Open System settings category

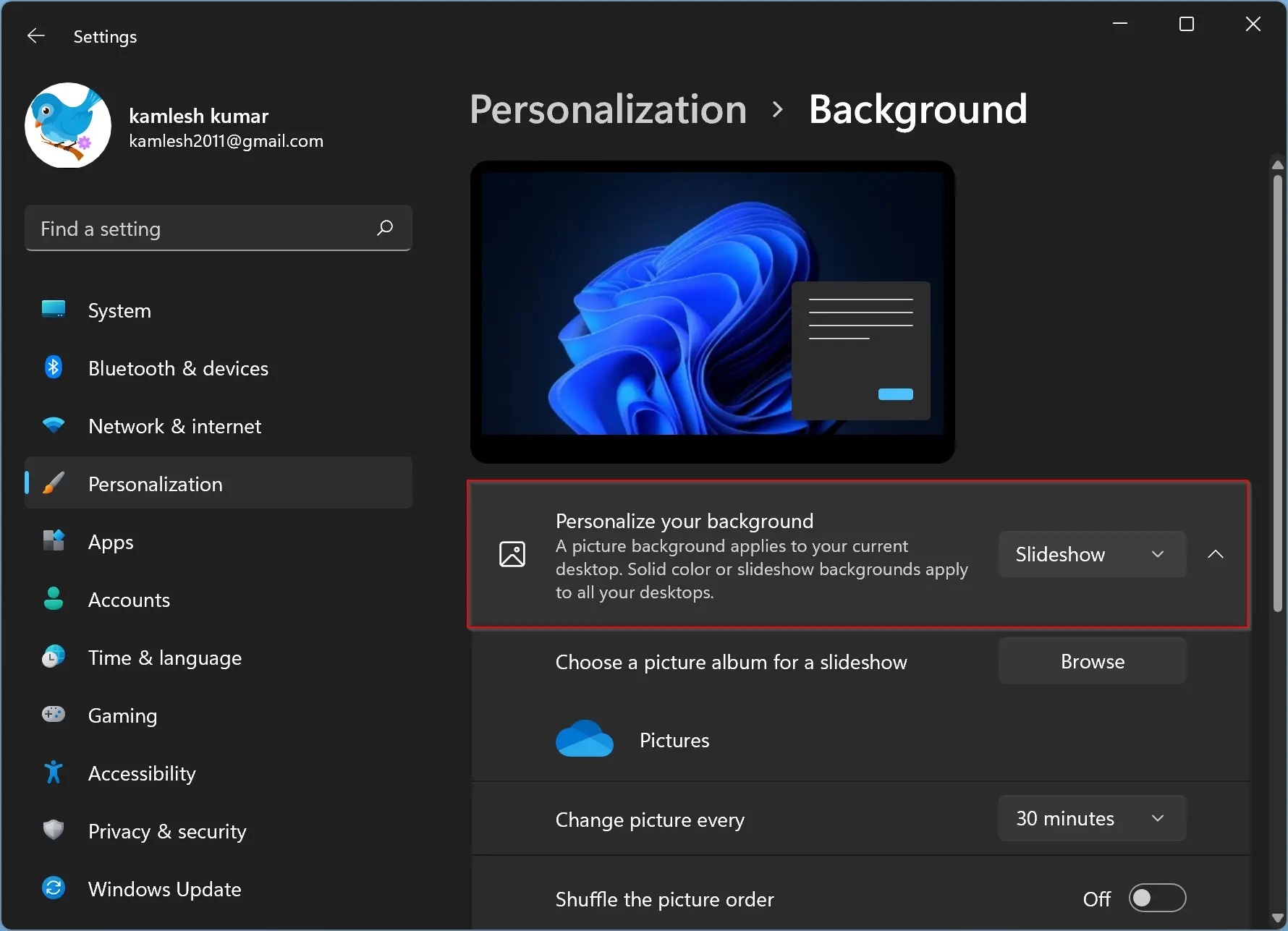pos(119,310)
